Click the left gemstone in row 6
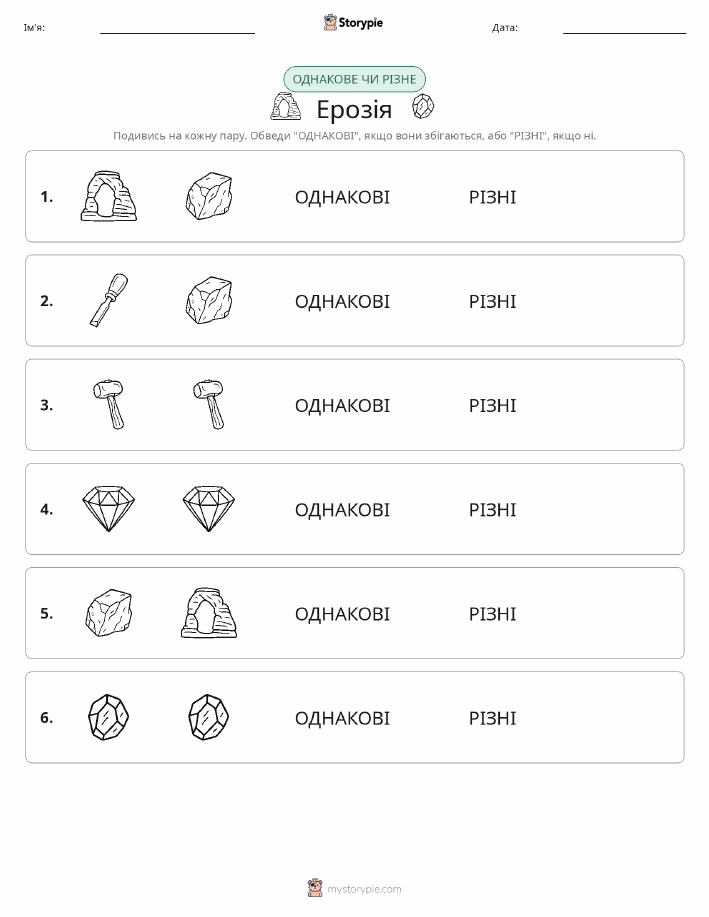This screenshot has height=917, width=709. pos(108,717)
